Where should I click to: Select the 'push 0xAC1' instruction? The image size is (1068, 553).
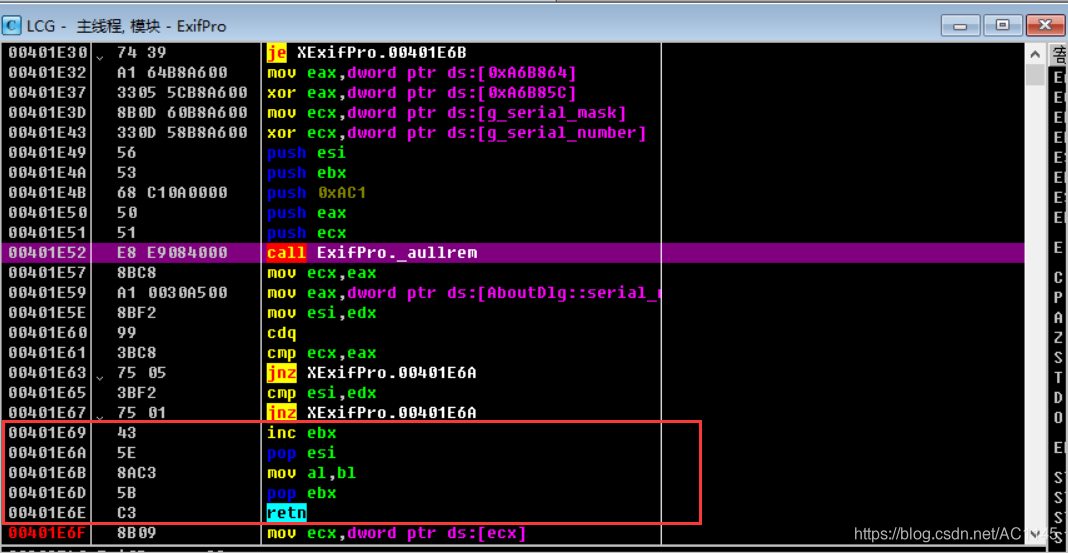point(317,193)
